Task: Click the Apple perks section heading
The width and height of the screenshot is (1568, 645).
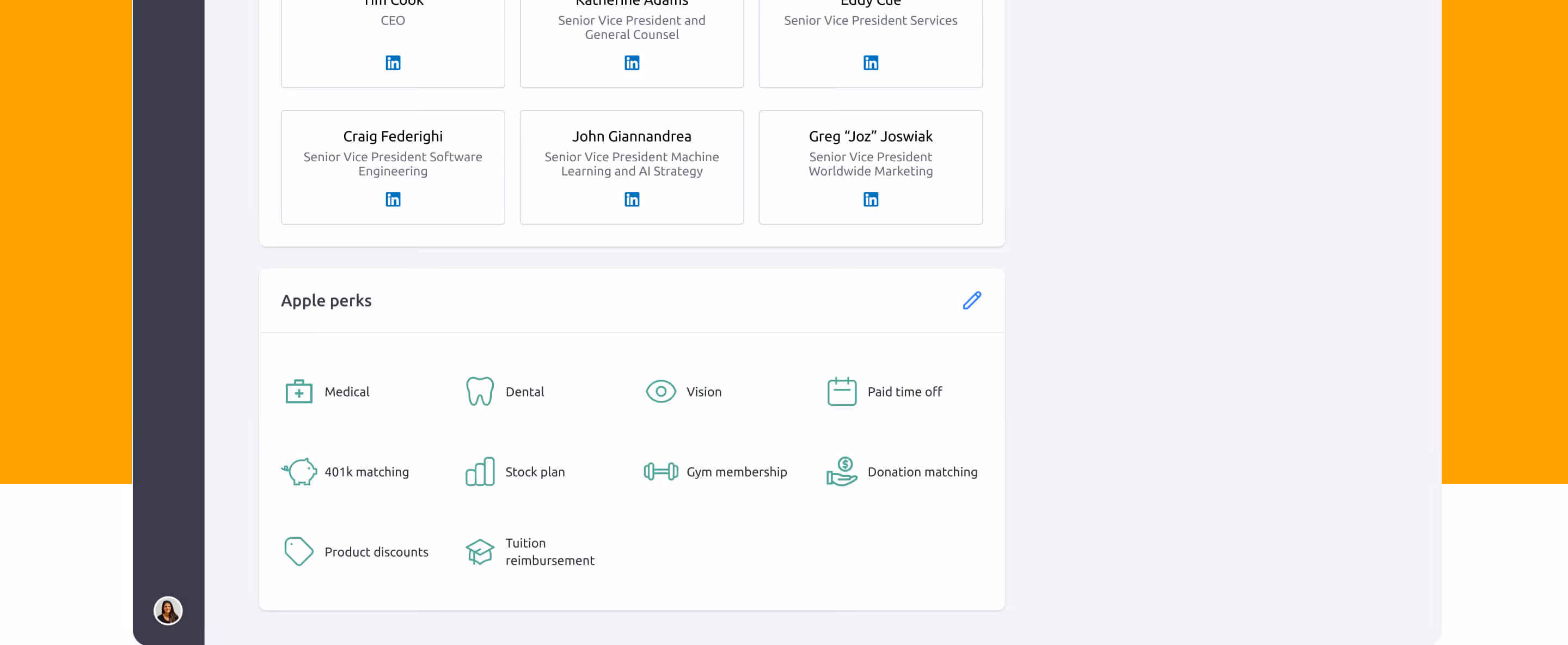Action: [326, 301]
